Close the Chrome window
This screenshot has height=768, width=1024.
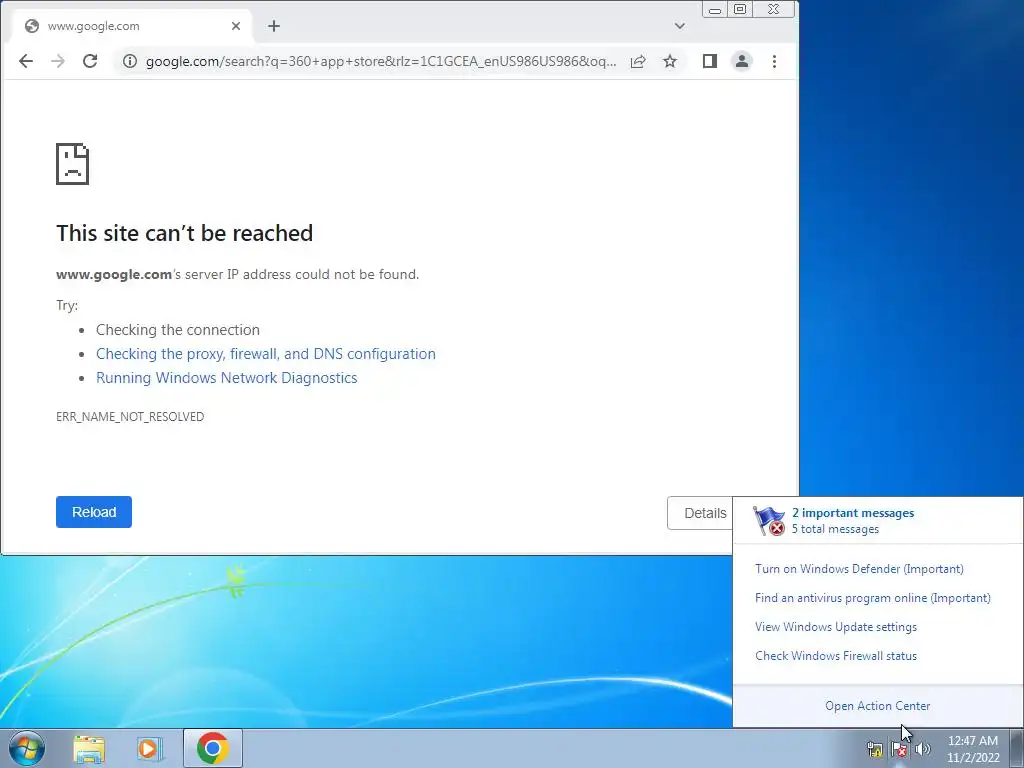(x=774, y=9)
